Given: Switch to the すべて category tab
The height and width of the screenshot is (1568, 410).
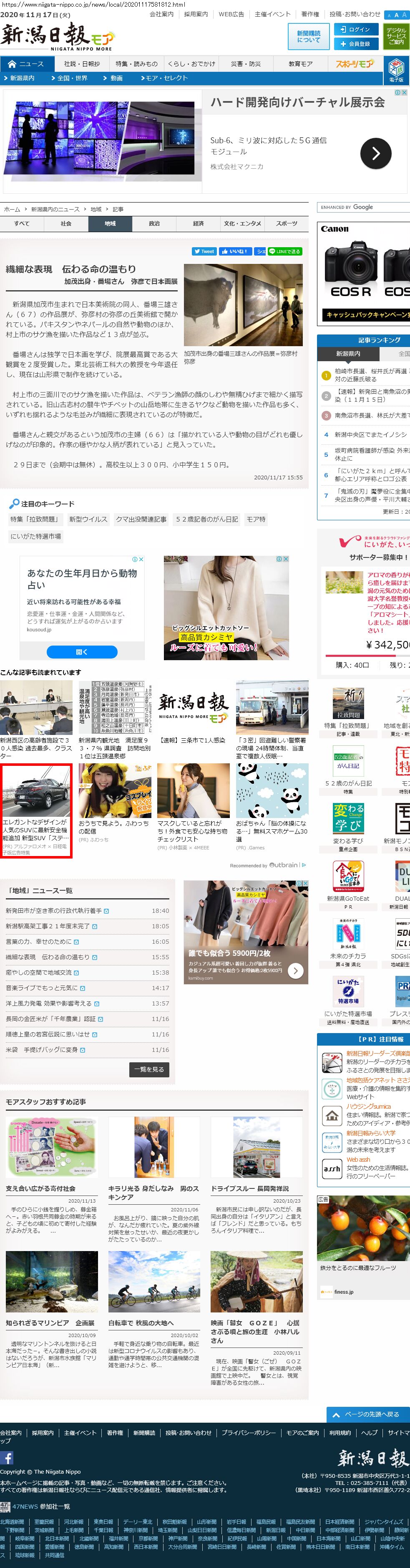Looking at the screenshot, I should pyautogui.click(x=22, y=224).
